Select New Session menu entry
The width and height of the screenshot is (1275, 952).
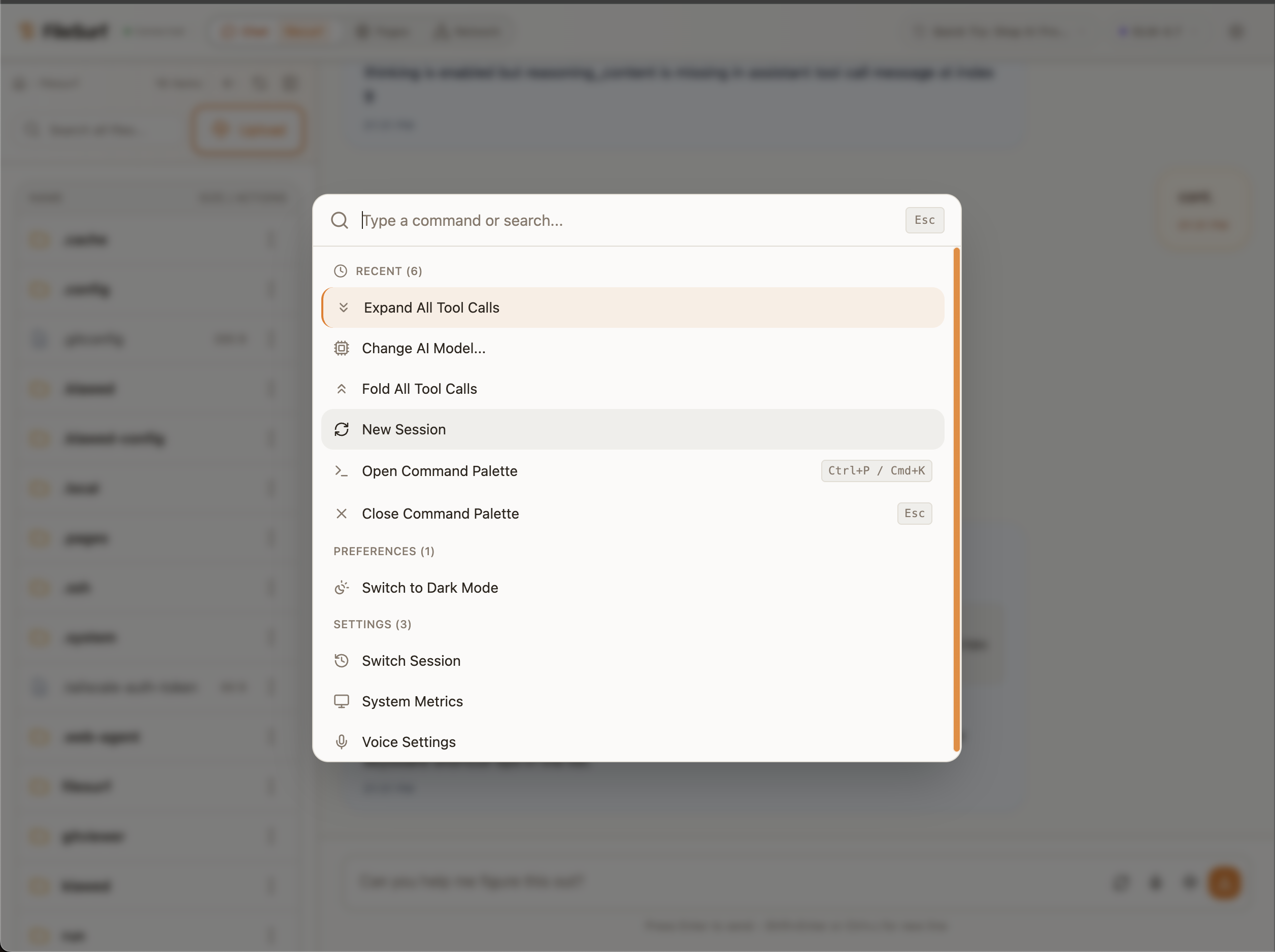click(x=404, y=429)
